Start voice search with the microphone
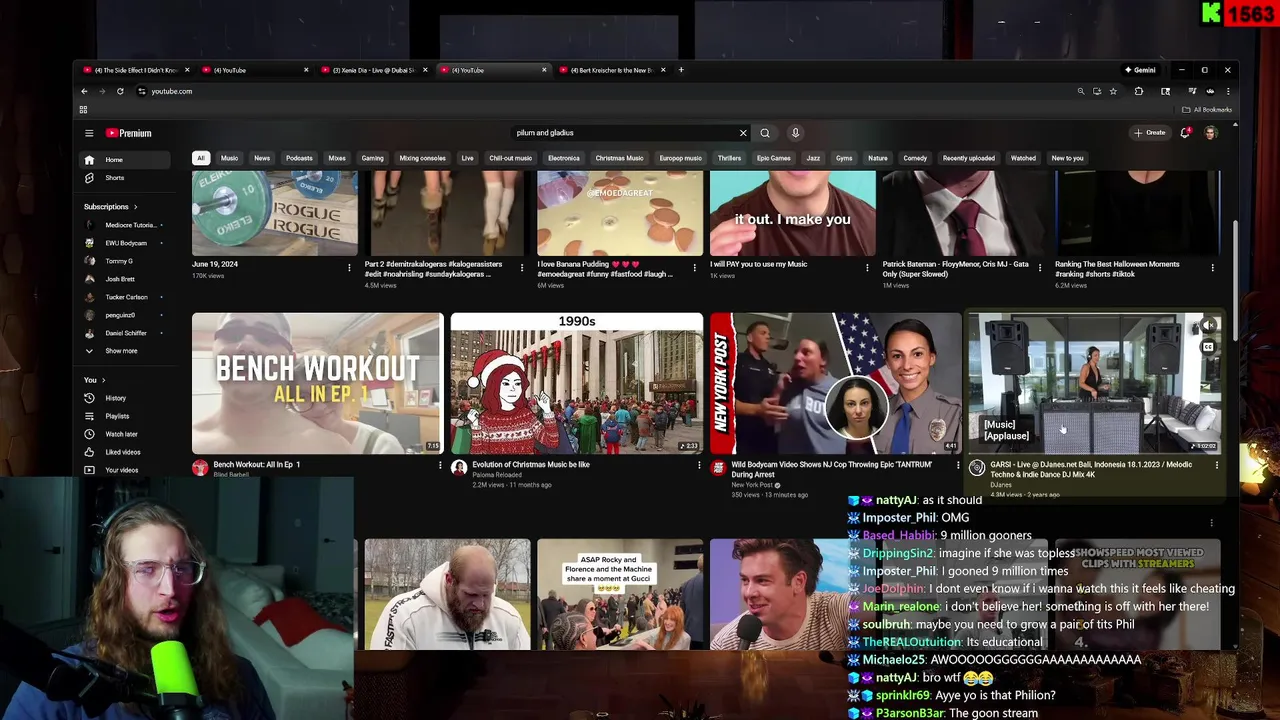Image resolution: width=1280 pixels, height=720 pixels. [795, 133]
